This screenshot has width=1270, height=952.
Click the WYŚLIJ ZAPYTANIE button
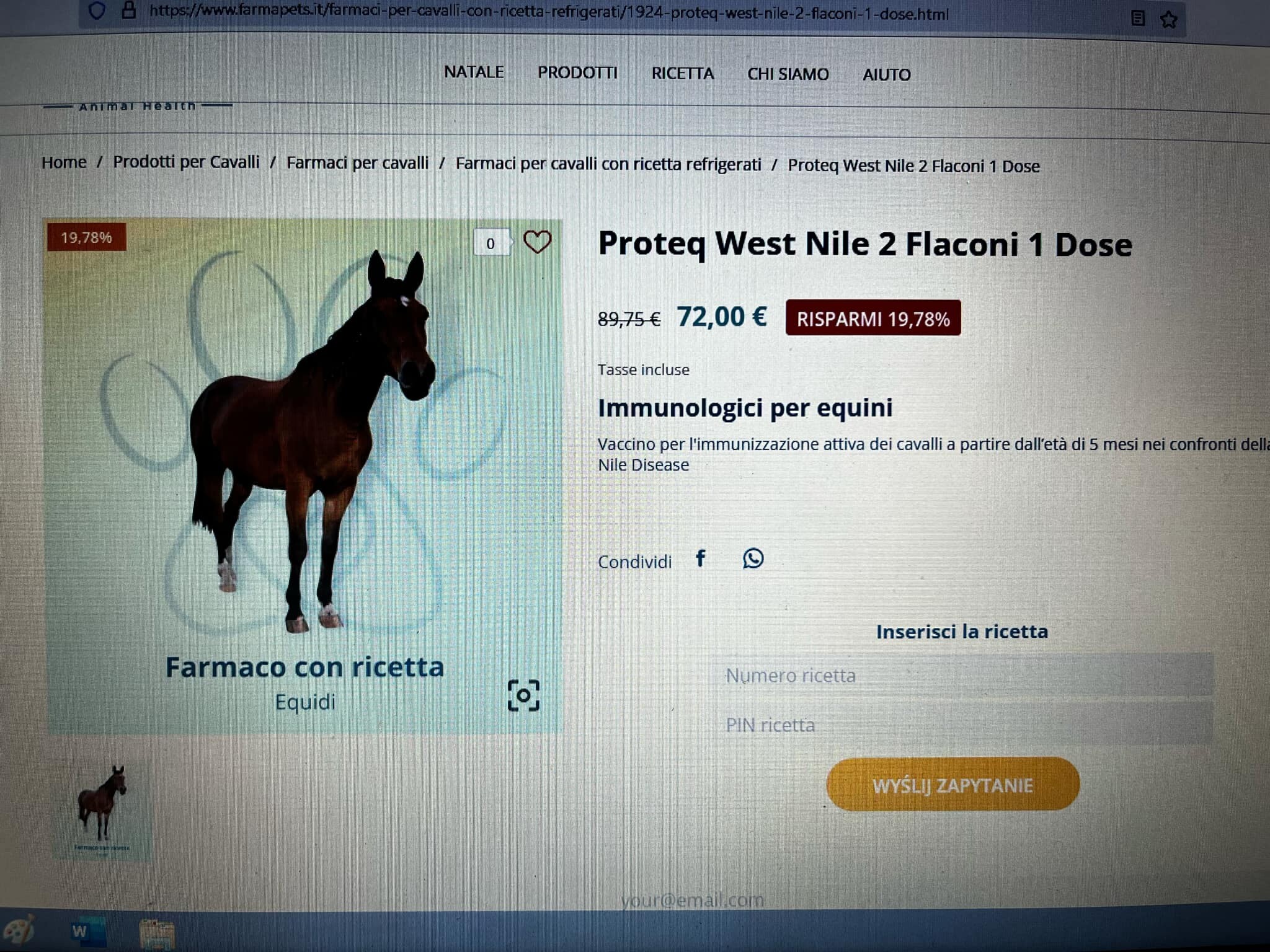click(952, 784)
